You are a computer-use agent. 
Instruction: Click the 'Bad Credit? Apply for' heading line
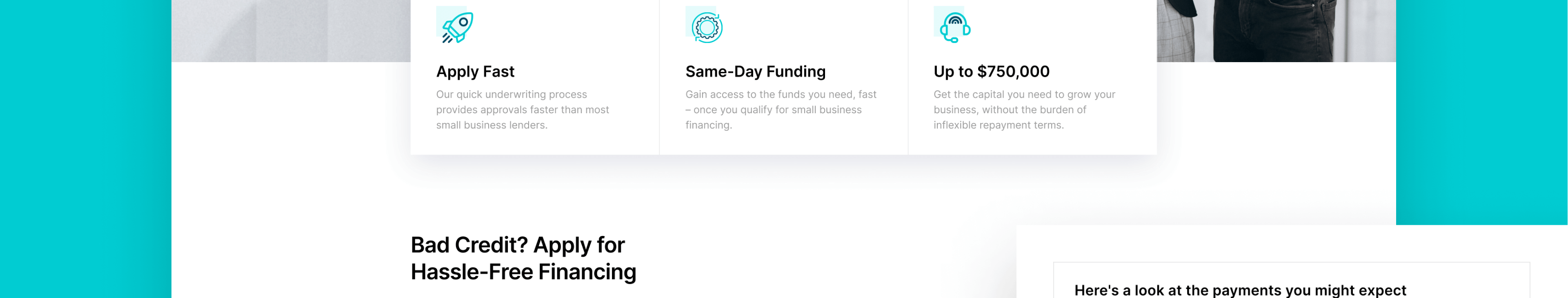click(x=517, y=245)
